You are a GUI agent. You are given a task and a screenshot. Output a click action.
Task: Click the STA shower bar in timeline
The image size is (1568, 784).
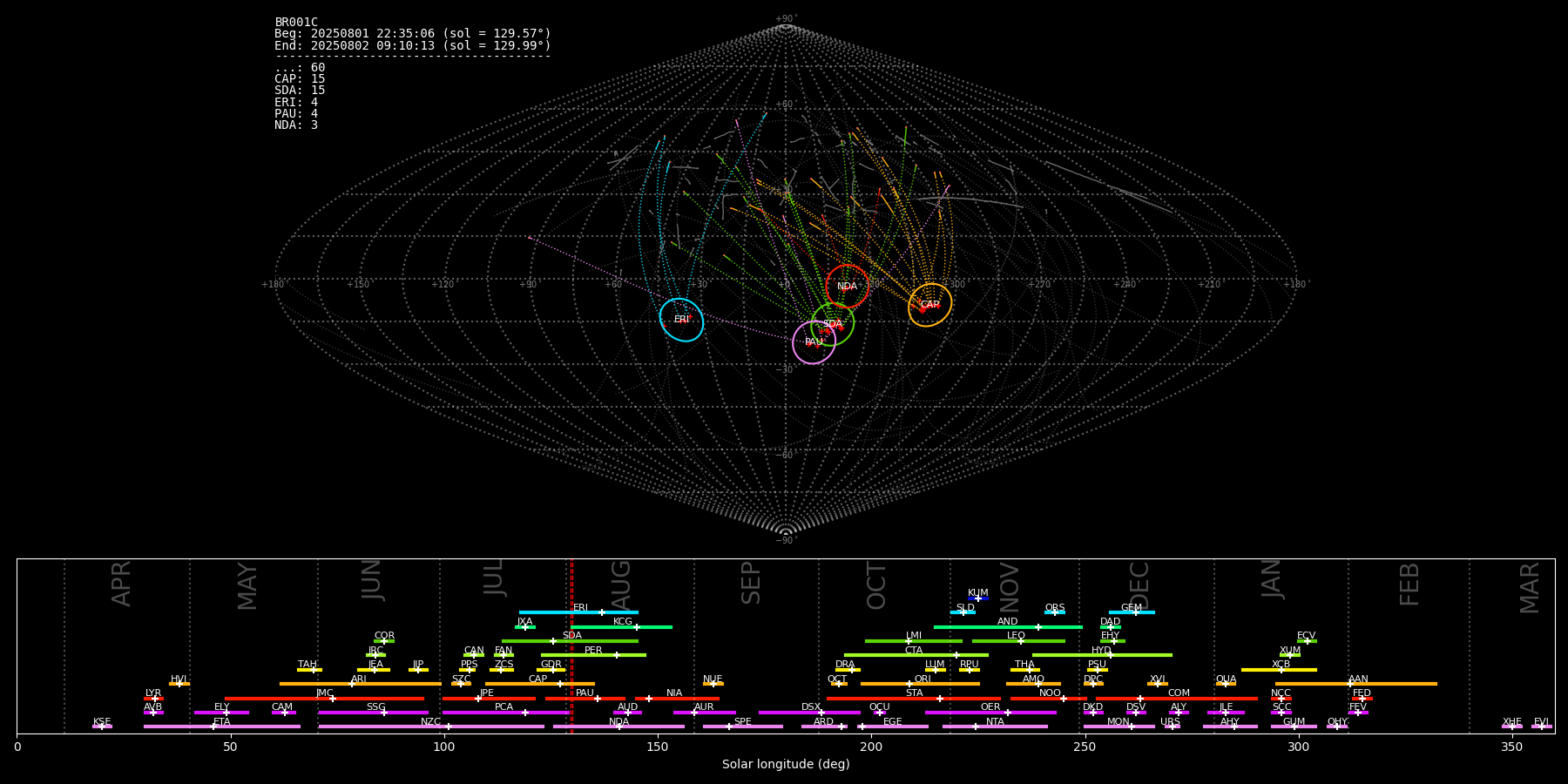click(x=914, y=698)
